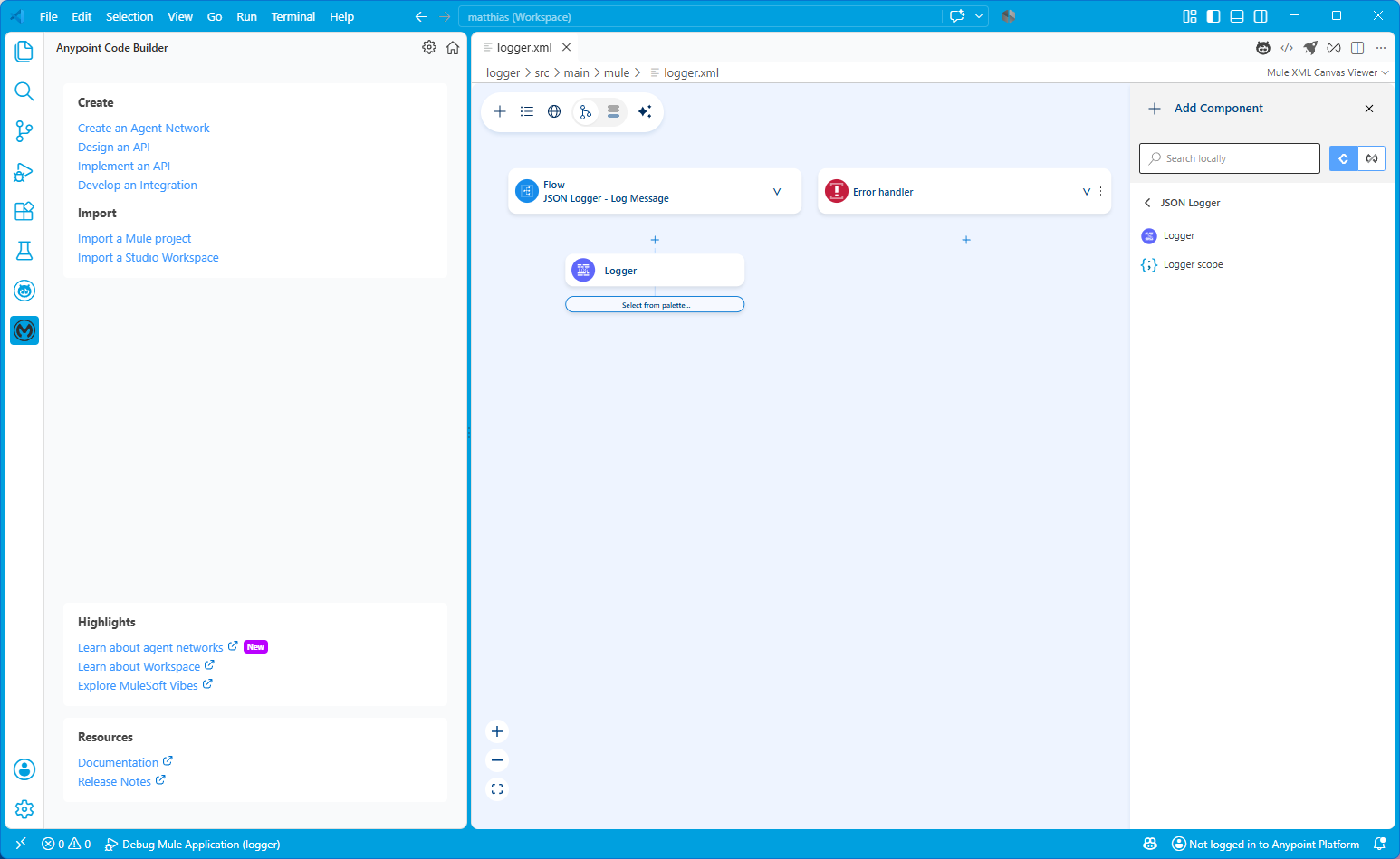Open the MuleSoft Anypoint sidebar icon

[24, 330]
